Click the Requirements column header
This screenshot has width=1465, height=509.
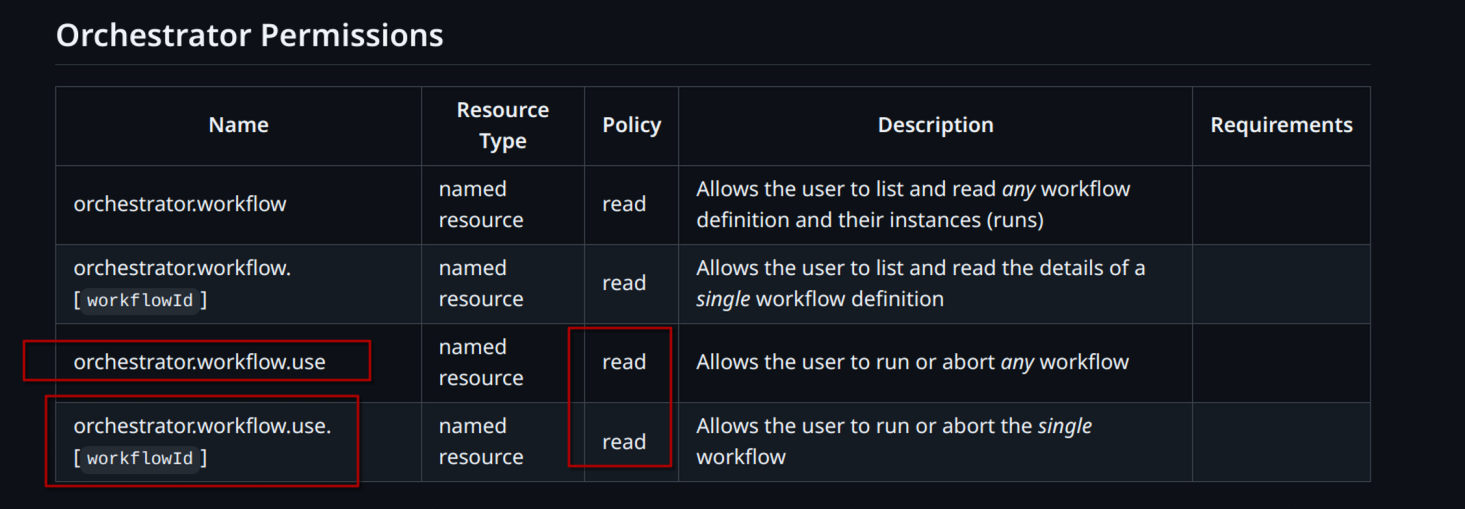[x=1281, y=125]
